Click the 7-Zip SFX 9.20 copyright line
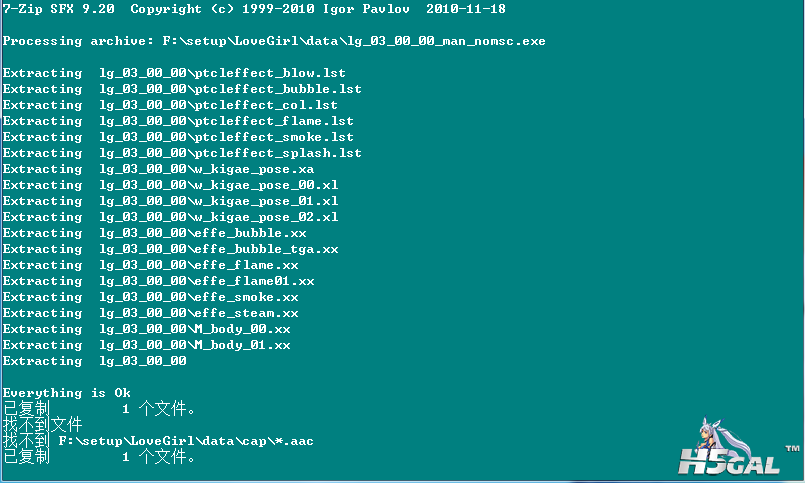The width and height of the screenshot is (805, 483). tap(254, 9)
